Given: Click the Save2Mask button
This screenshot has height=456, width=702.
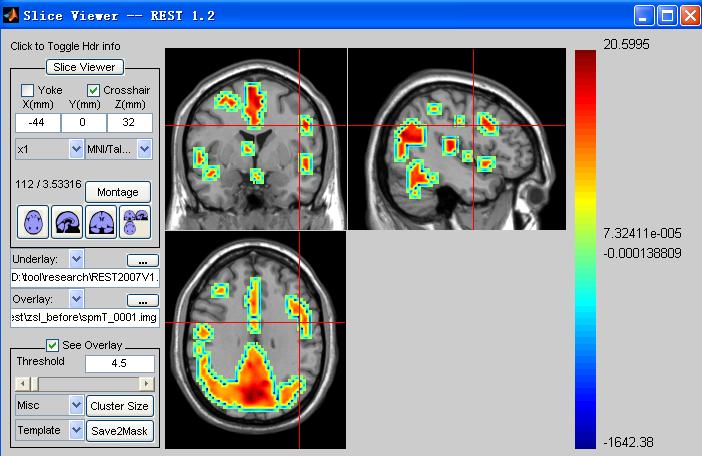Looking at the screenshot, I should (x=120, y=431).
